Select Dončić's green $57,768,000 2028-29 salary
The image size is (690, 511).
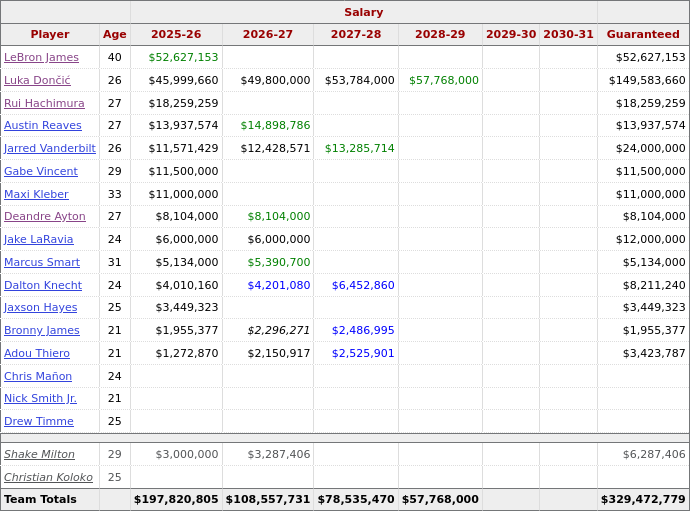[444, 80]
